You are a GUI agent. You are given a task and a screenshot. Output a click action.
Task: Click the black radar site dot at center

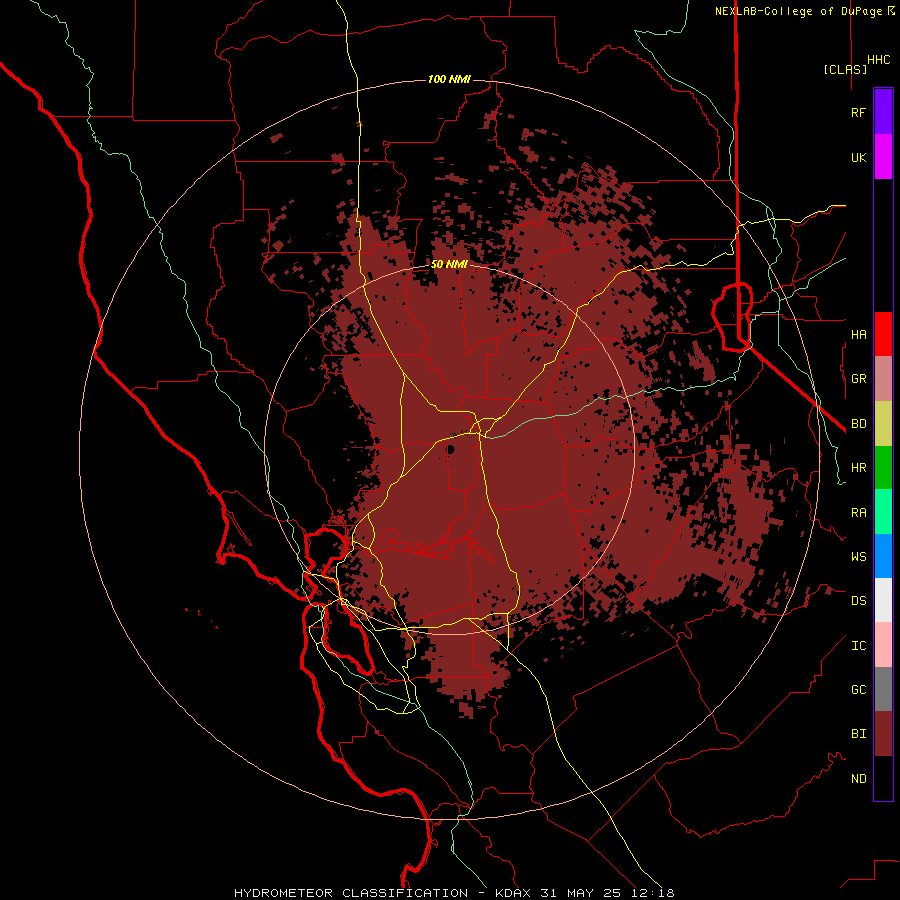pos(450,449)
